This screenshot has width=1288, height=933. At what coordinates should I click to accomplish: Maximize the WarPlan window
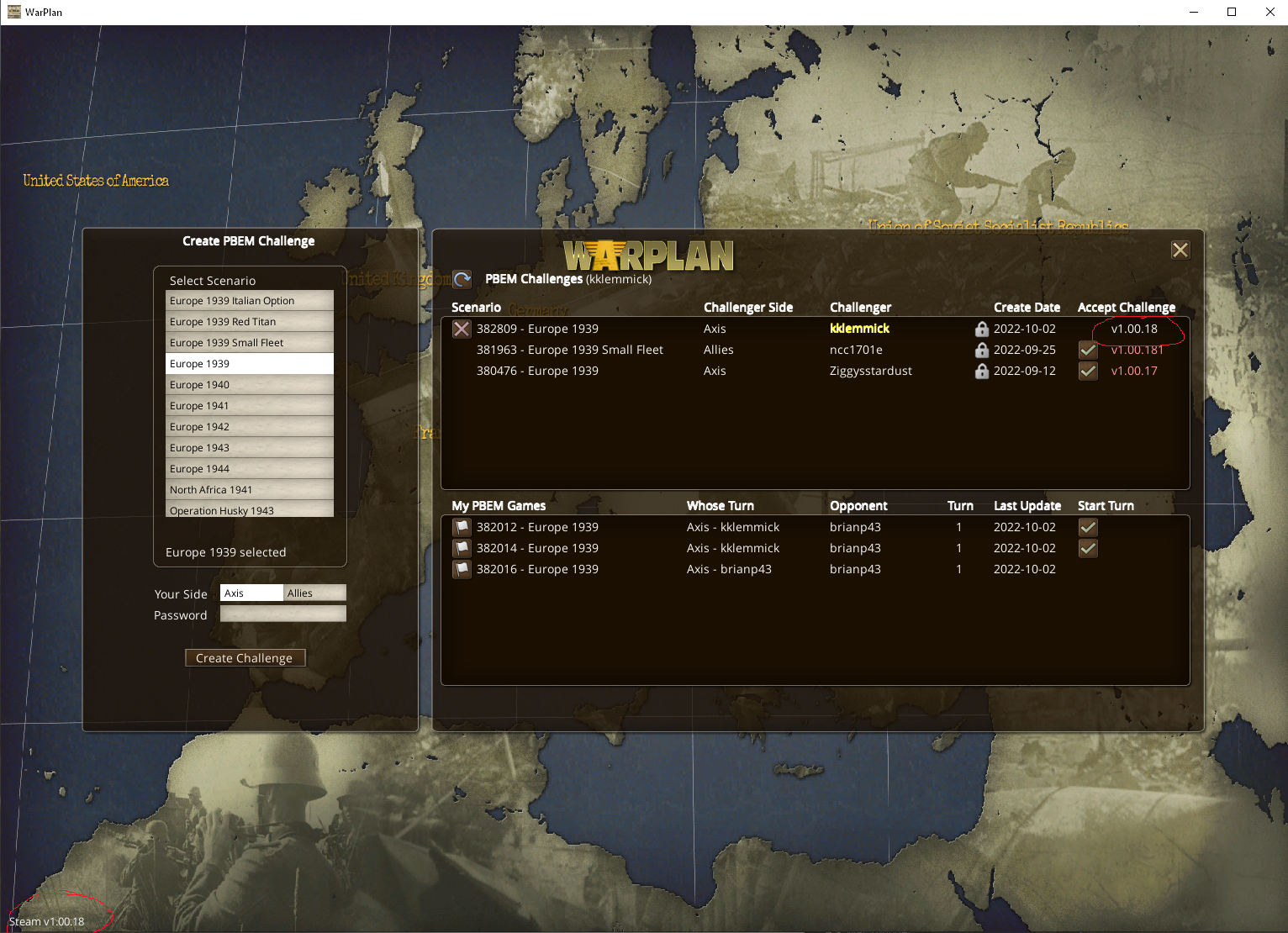pyautogui.click(x=1232, y=12)
